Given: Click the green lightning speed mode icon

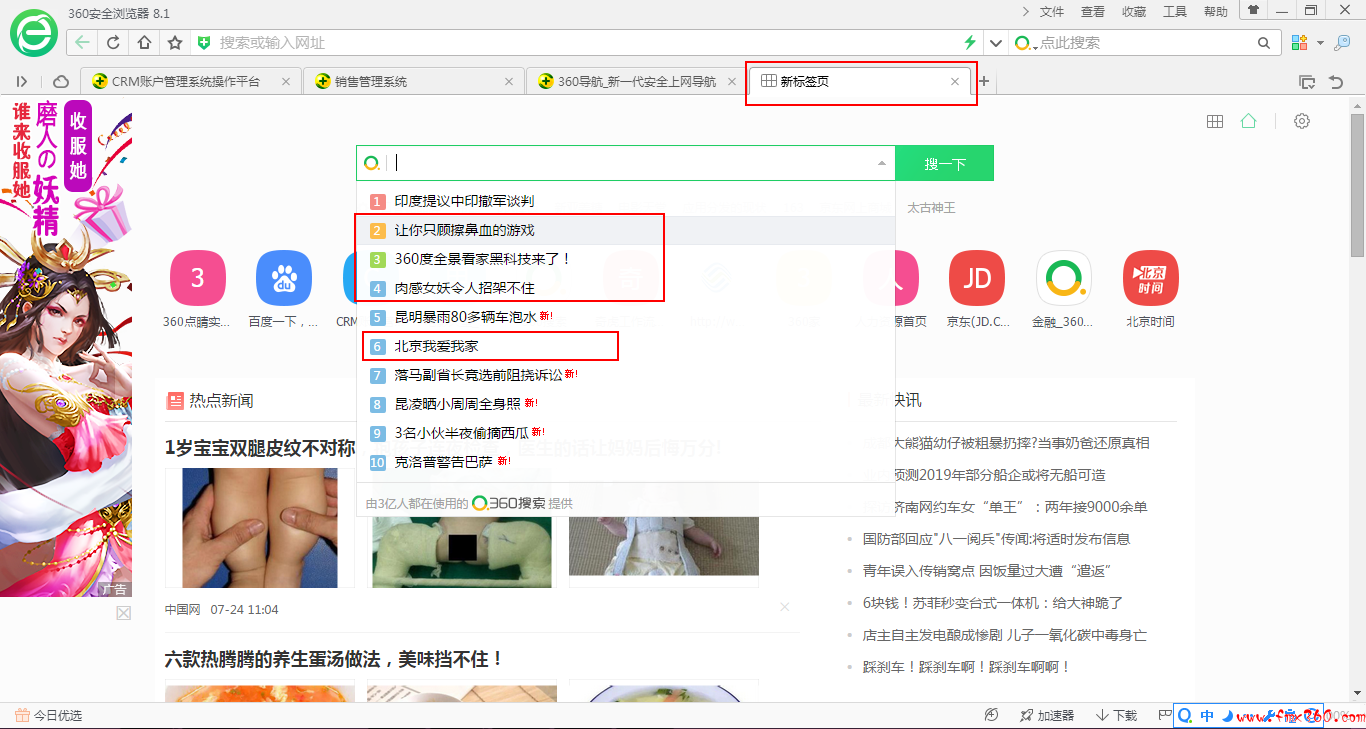Looking at the screenshot, I should tap(969, 43).
